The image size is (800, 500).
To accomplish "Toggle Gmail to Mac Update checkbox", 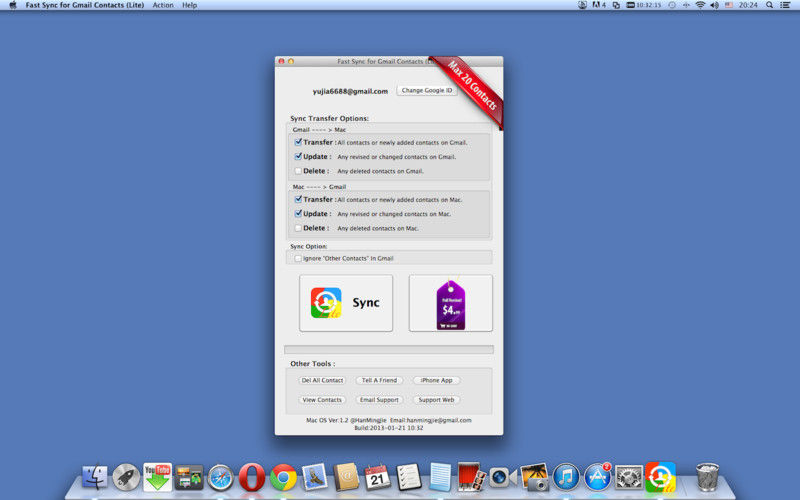I will [298, 157].
